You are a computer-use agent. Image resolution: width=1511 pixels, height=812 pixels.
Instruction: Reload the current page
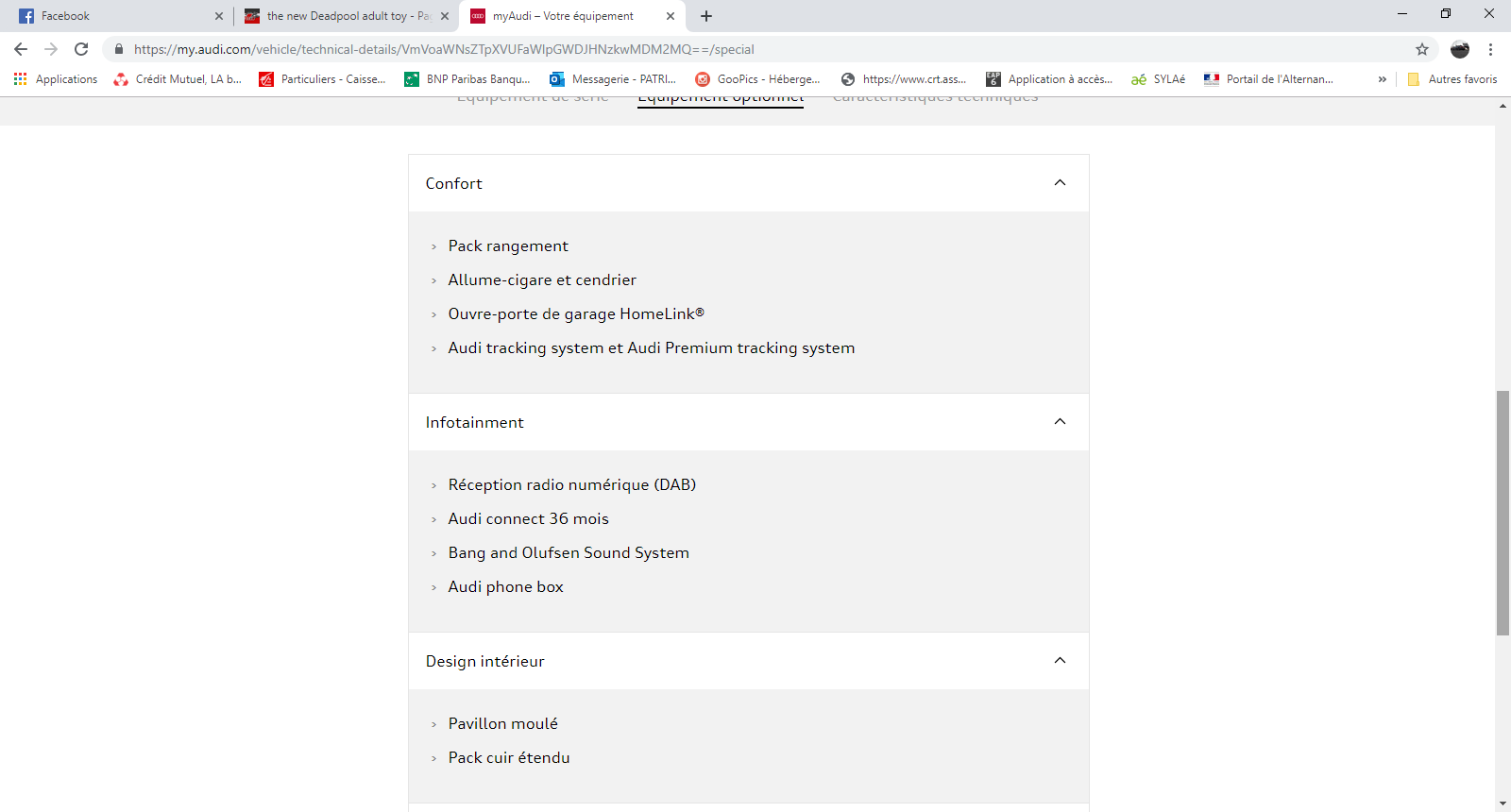81,49
